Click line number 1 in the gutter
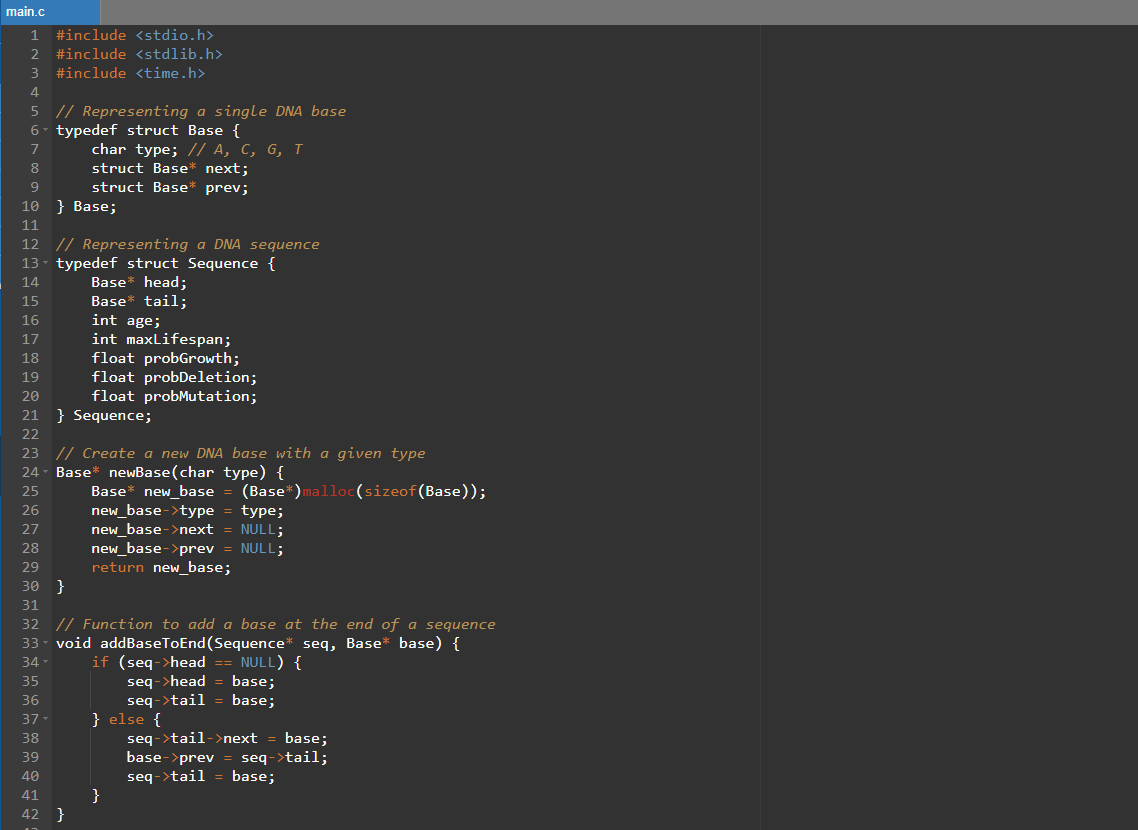The image size is (1138, 830). click(34, 35)
